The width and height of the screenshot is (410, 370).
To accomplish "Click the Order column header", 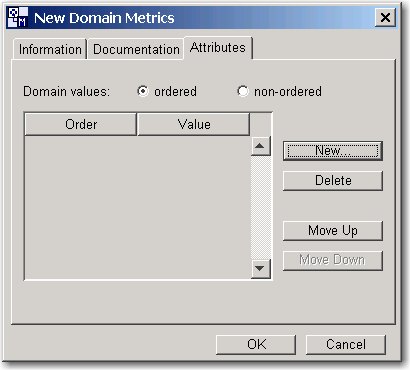I will pyautogui.click(x=81, y=124).
